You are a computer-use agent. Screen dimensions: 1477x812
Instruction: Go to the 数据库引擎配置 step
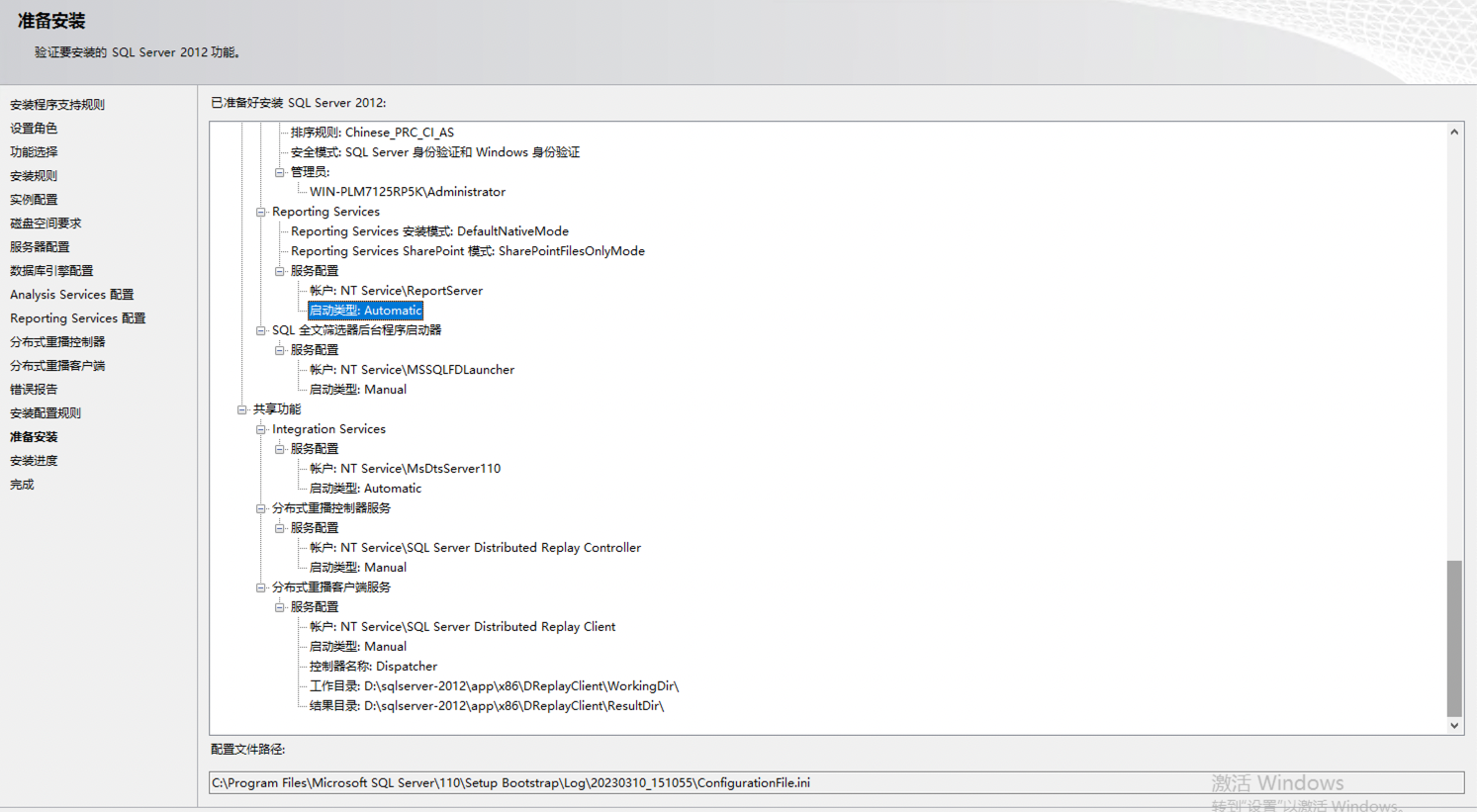point(51,271)
